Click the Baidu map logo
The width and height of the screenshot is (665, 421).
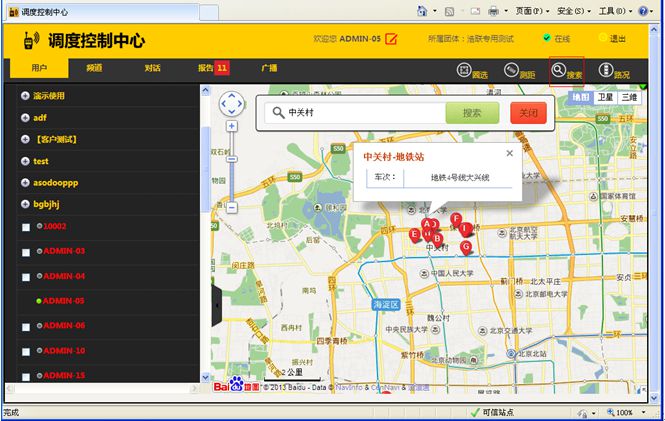pyautogui.click(x=236, y=385)
